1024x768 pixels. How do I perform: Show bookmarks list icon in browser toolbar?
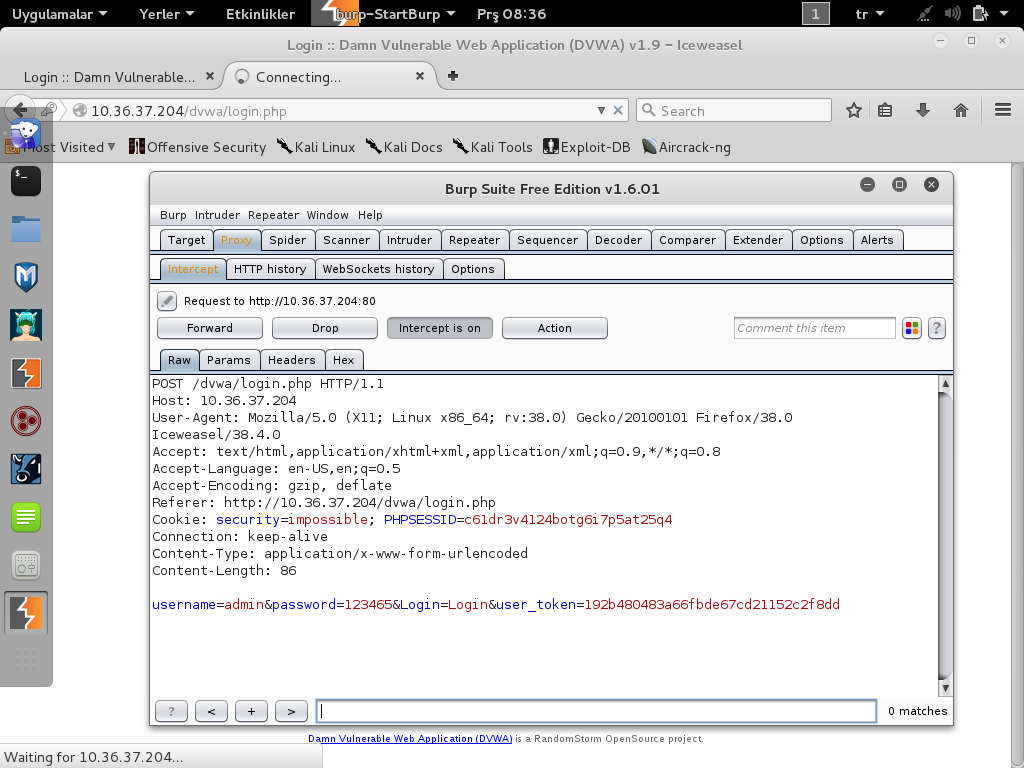click(x=885, y=110)
